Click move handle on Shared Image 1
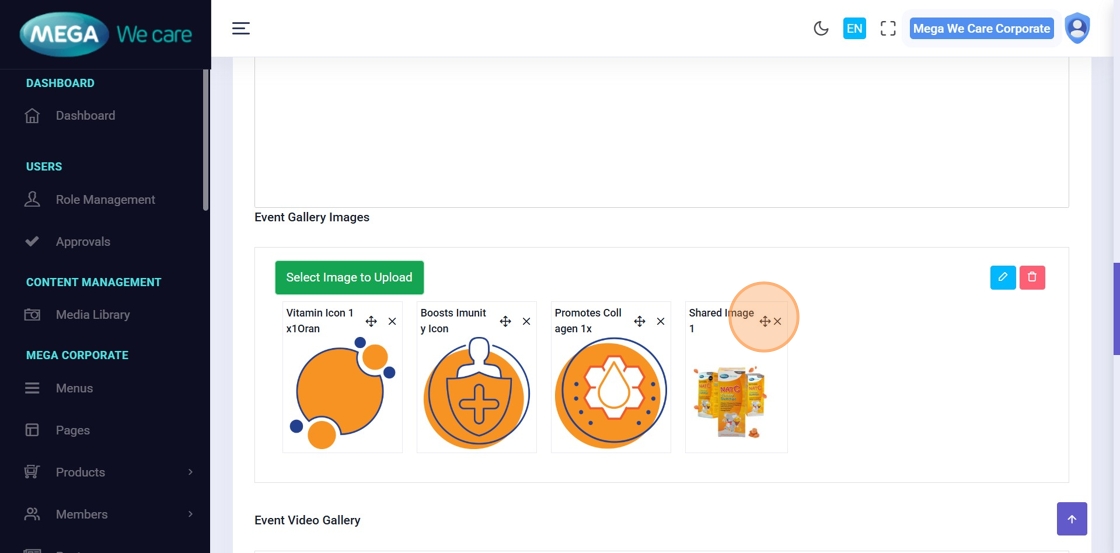The height and width of the screenshot is (553, 1120). pyautogui.click(x=765, y=321)
